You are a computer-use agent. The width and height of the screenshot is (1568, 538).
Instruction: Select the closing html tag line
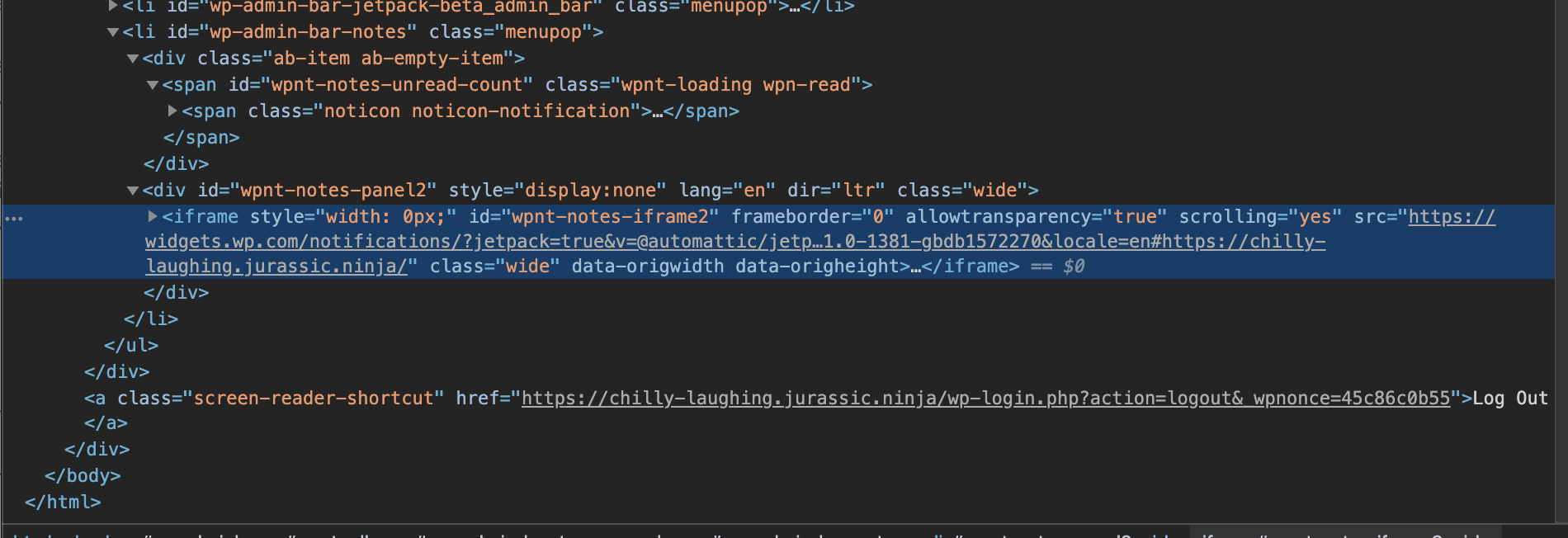coord(63,503)
